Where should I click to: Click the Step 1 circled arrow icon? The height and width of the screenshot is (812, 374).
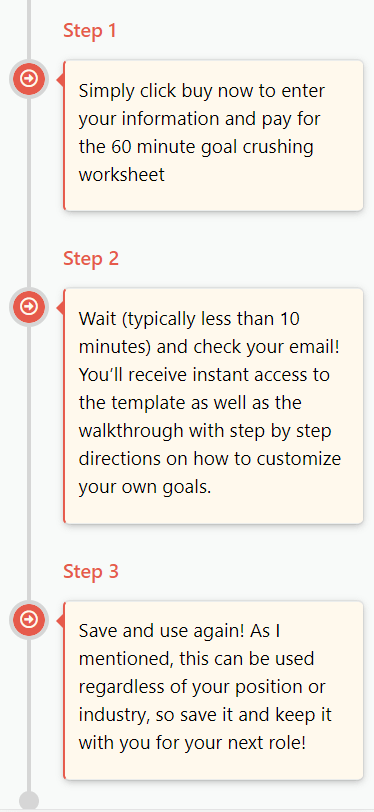click(x=29, y=79)
